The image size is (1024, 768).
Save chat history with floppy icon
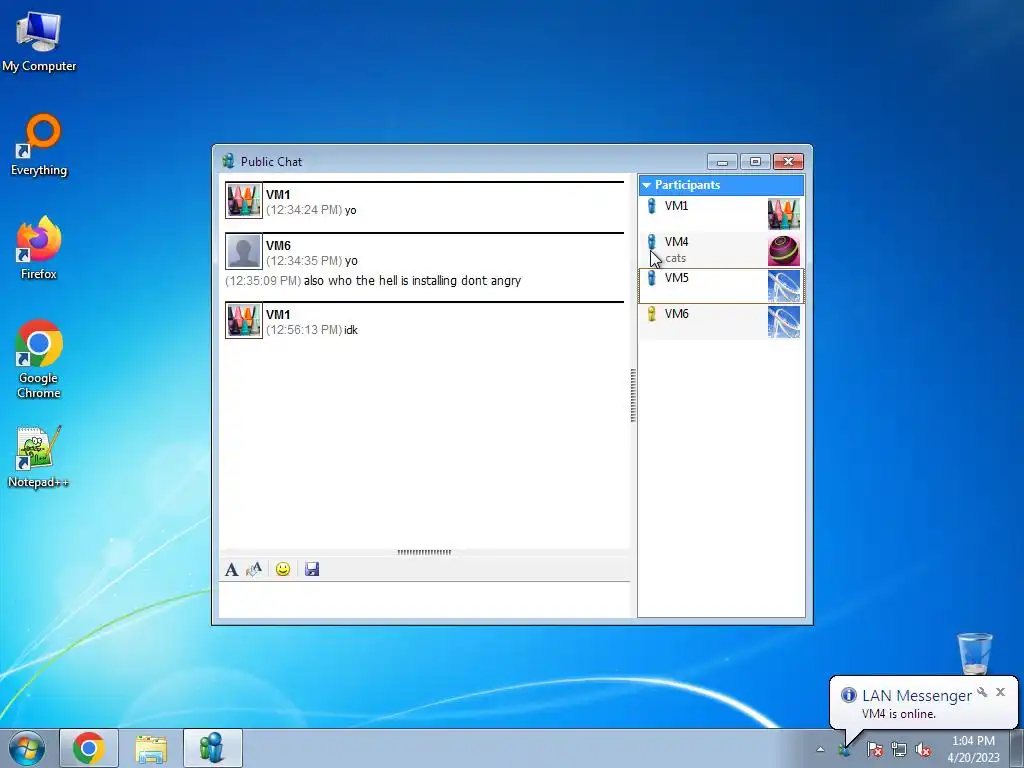[x=312, y=569]
